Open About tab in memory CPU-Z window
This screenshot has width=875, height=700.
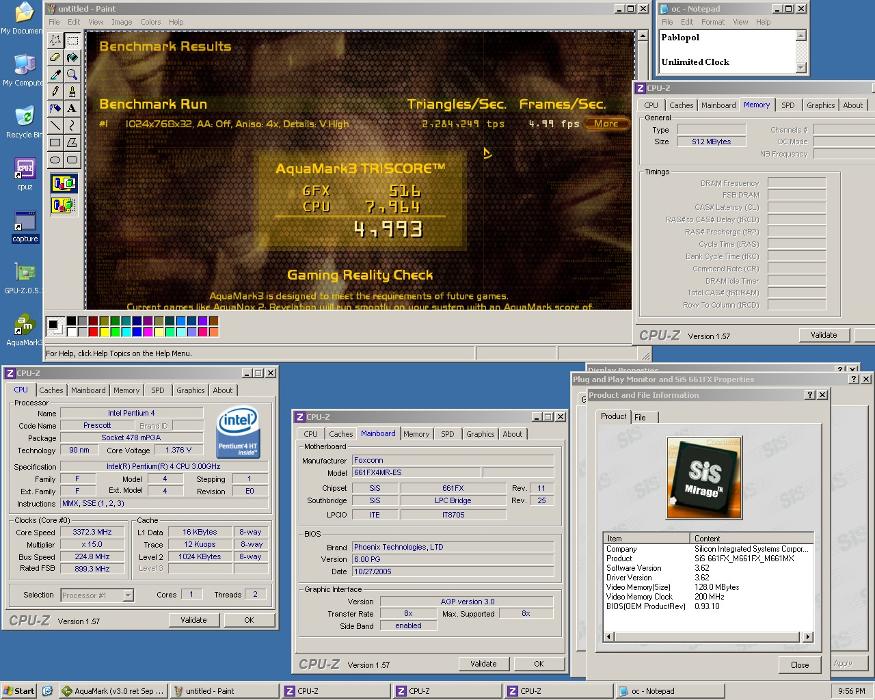(853, 105)
